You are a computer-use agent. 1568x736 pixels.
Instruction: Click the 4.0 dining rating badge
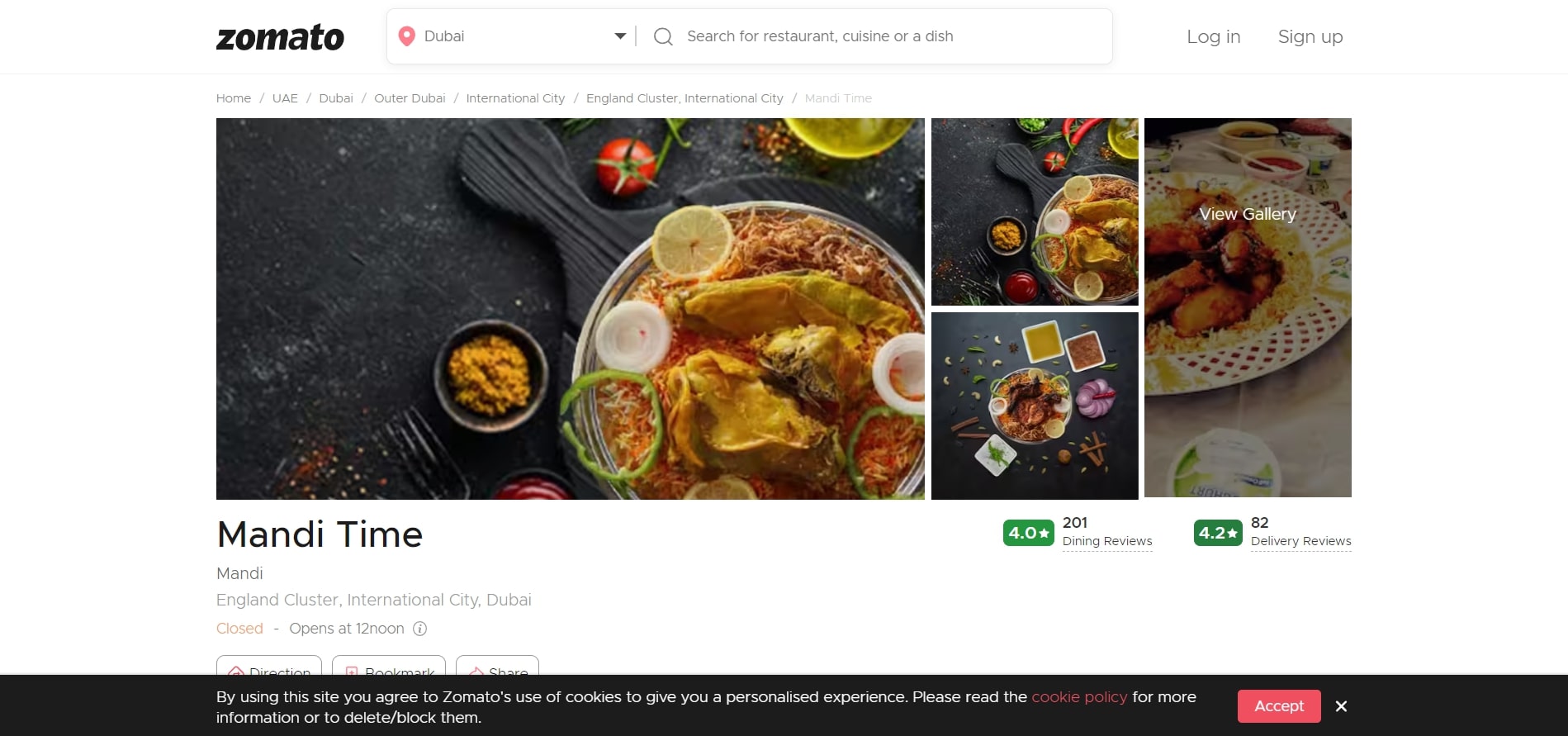click(1028, 533)
